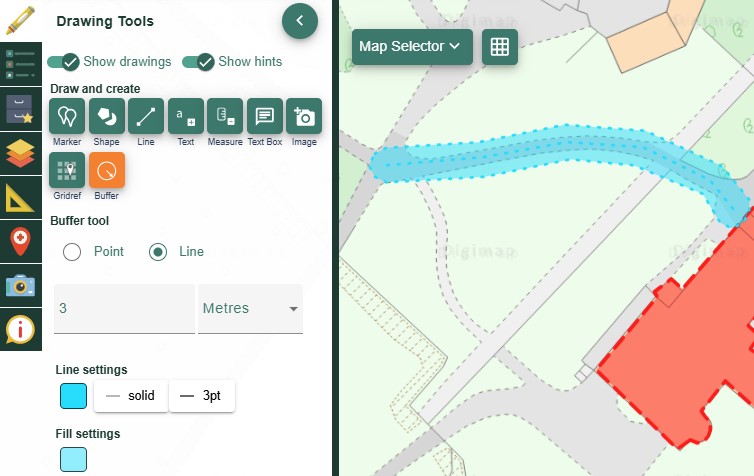Open the Measure tool

[225, 117]
